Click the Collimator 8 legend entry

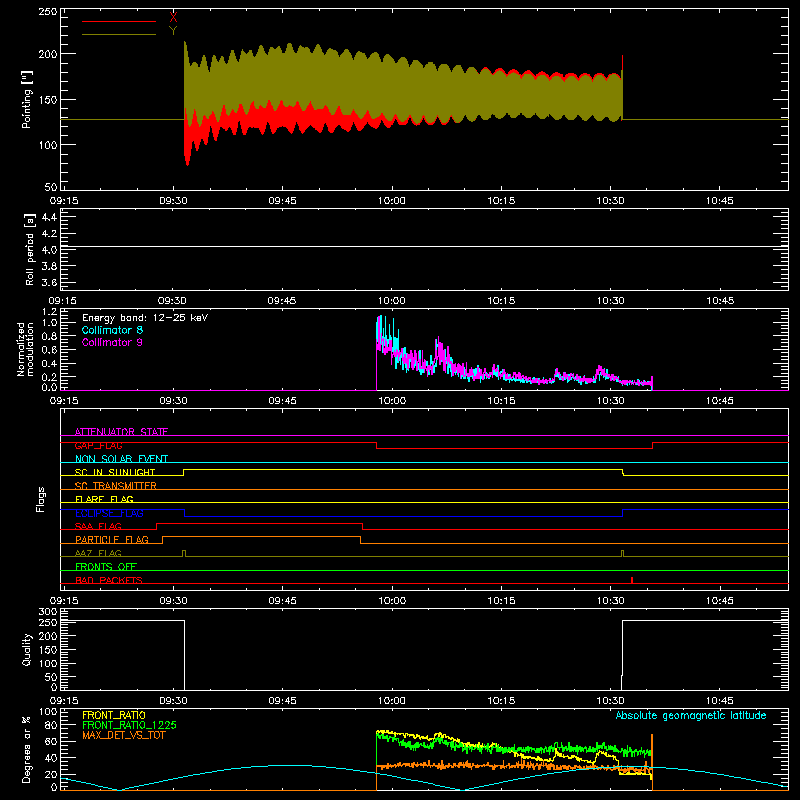pos(112,330)
